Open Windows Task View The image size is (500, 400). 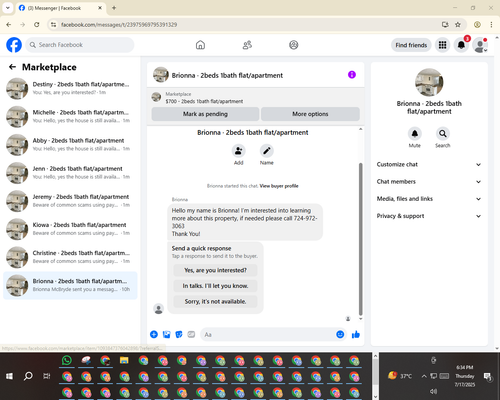coord(47,376)
